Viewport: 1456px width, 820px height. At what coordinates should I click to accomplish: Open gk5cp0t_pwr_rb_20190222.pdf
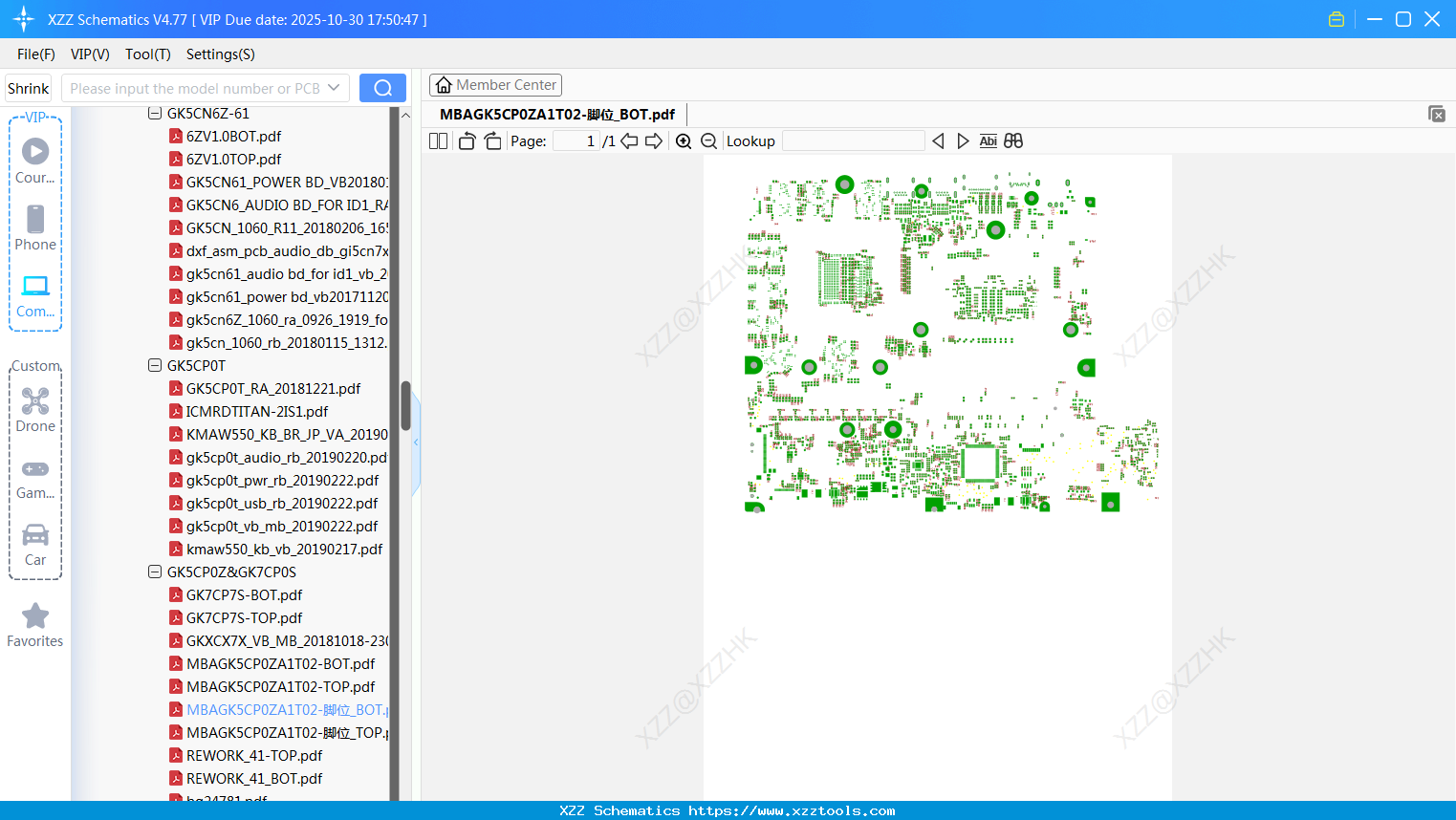point(282,480)
